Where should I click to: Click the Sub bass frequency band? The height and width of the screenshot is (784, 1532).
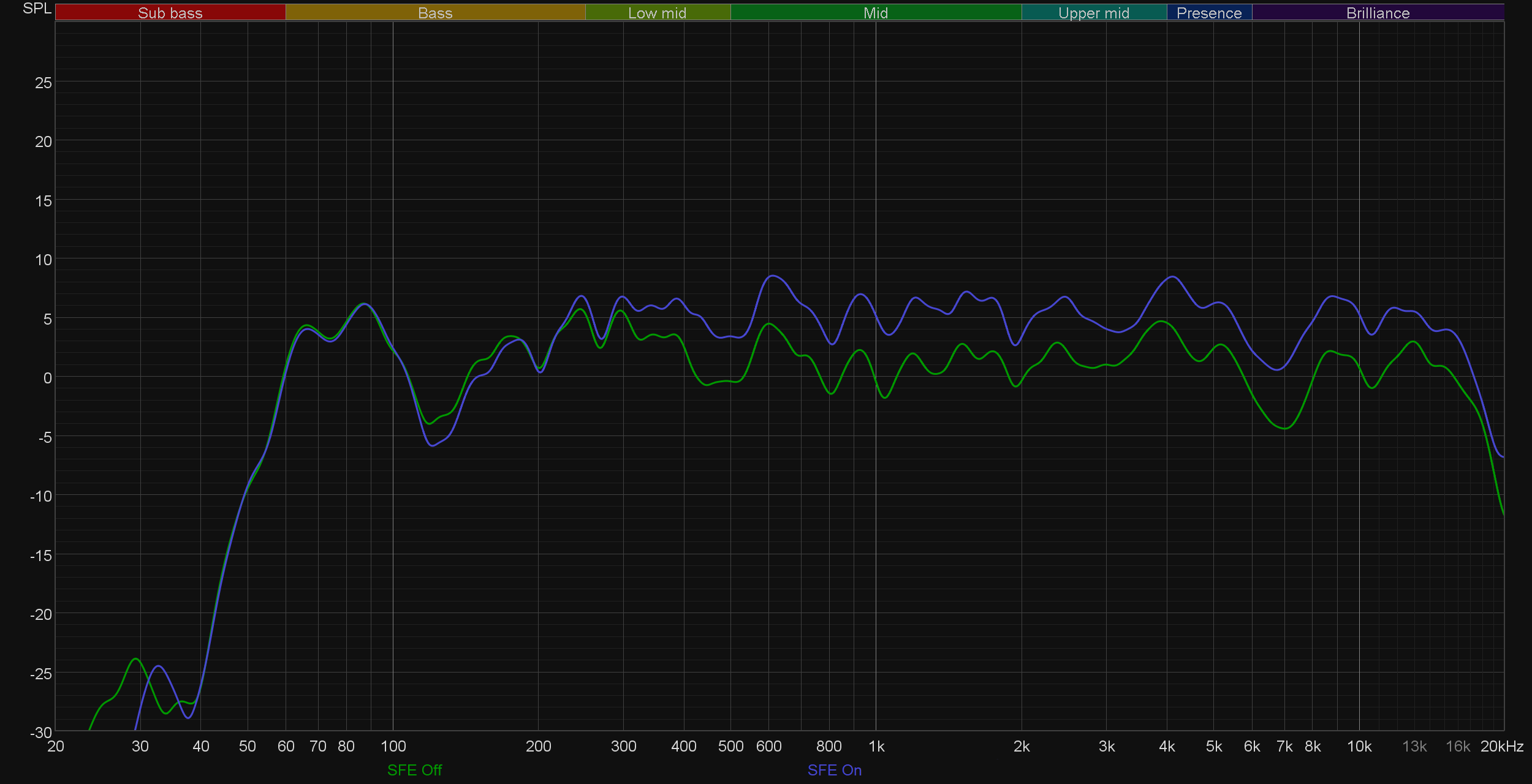[x=170, y=13]
